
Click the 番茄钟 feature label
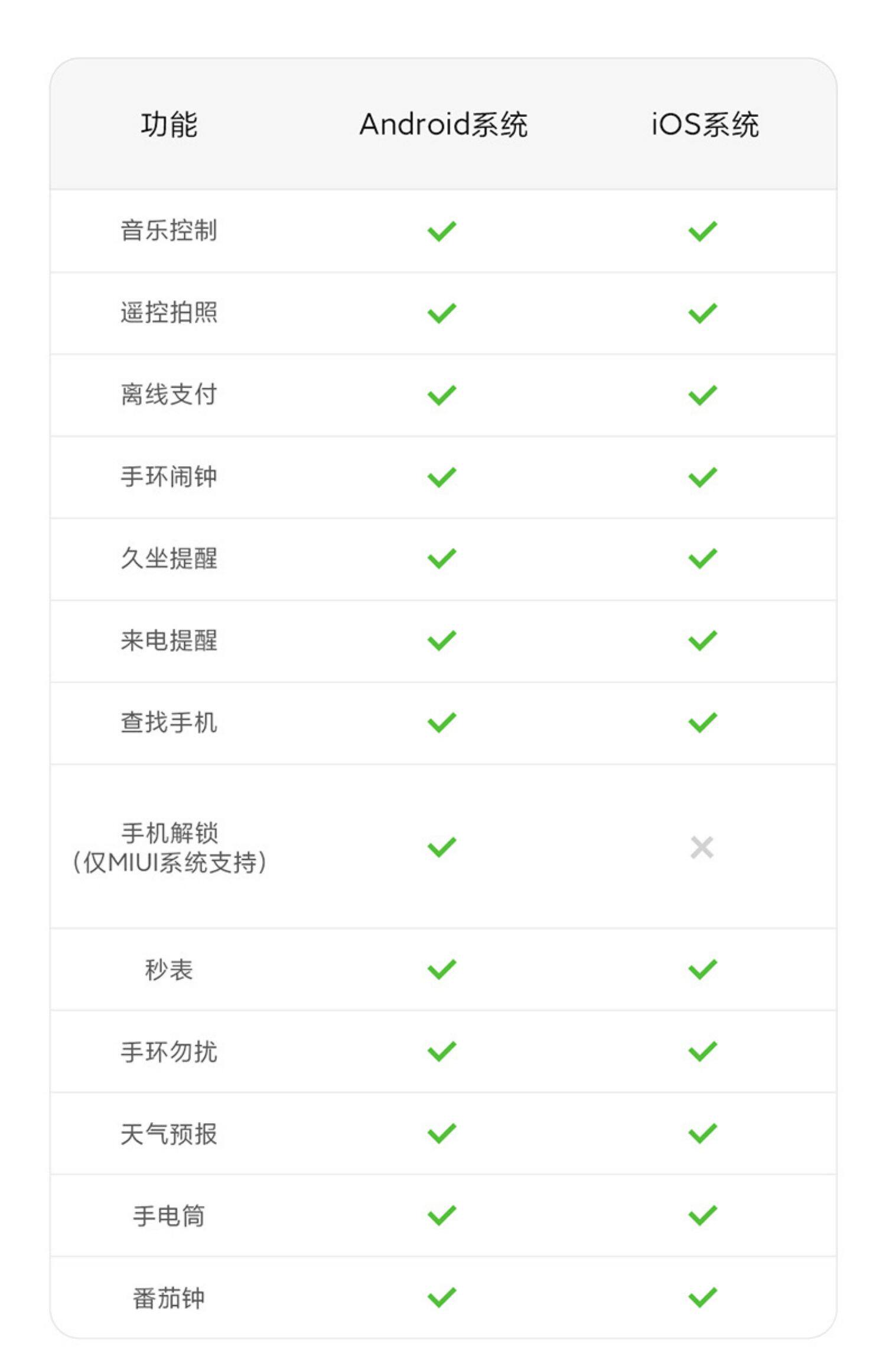[x=169, y=1298]
